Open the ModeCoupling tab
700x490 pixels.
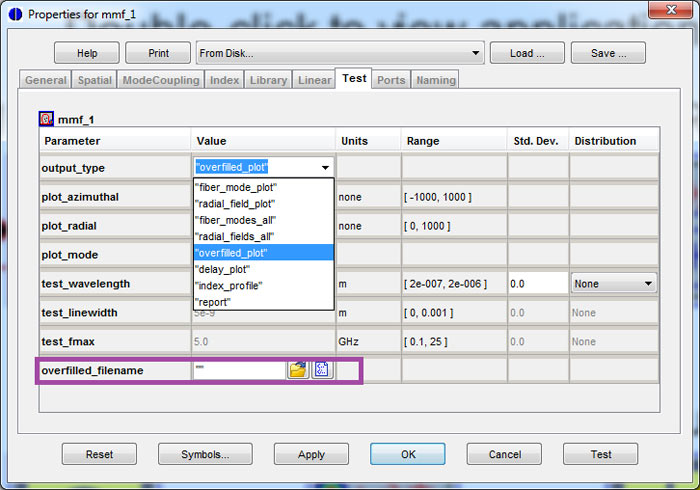160,80
